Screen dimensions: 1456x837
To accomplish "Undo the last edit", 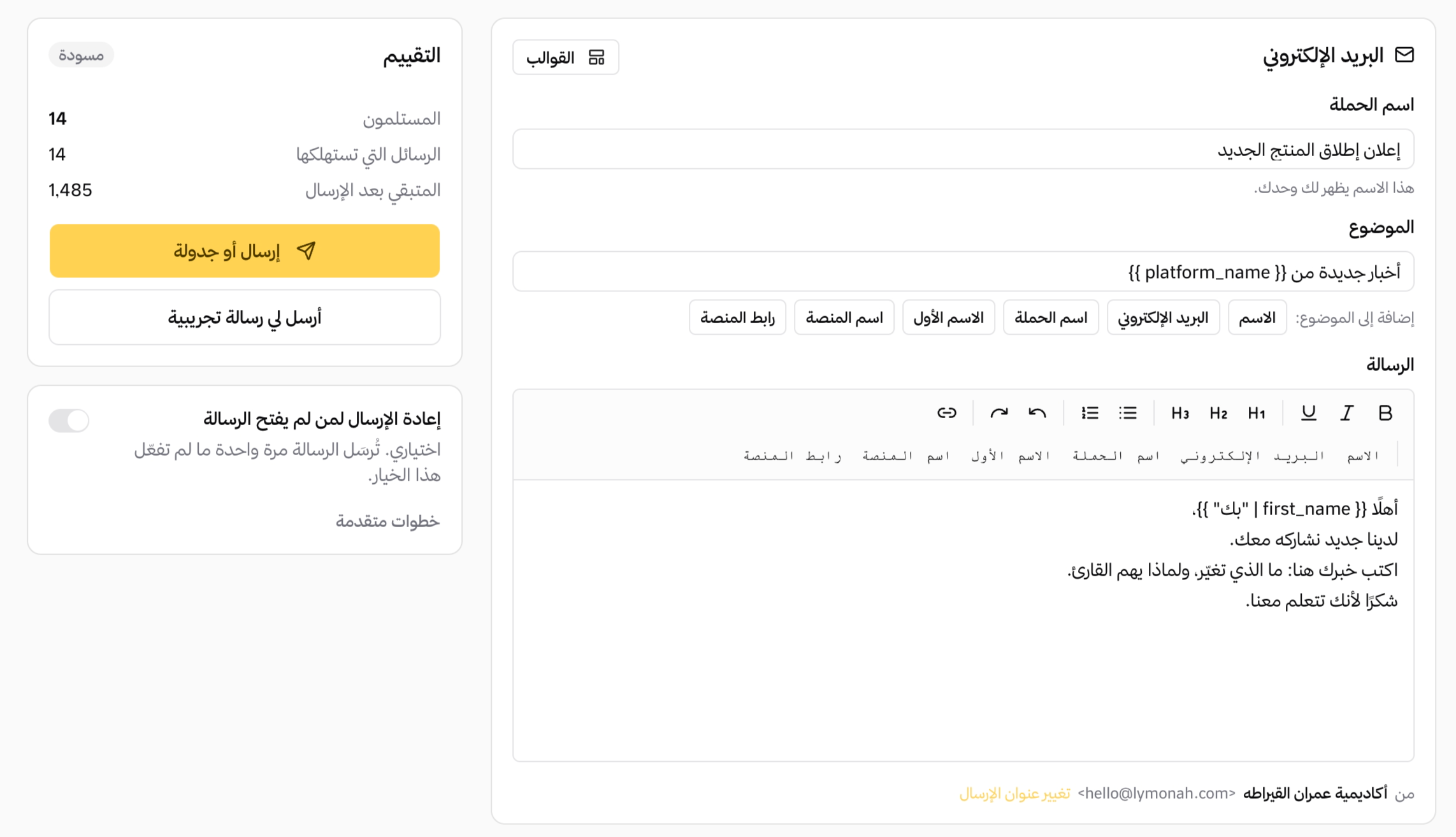I will (1037, 413).
